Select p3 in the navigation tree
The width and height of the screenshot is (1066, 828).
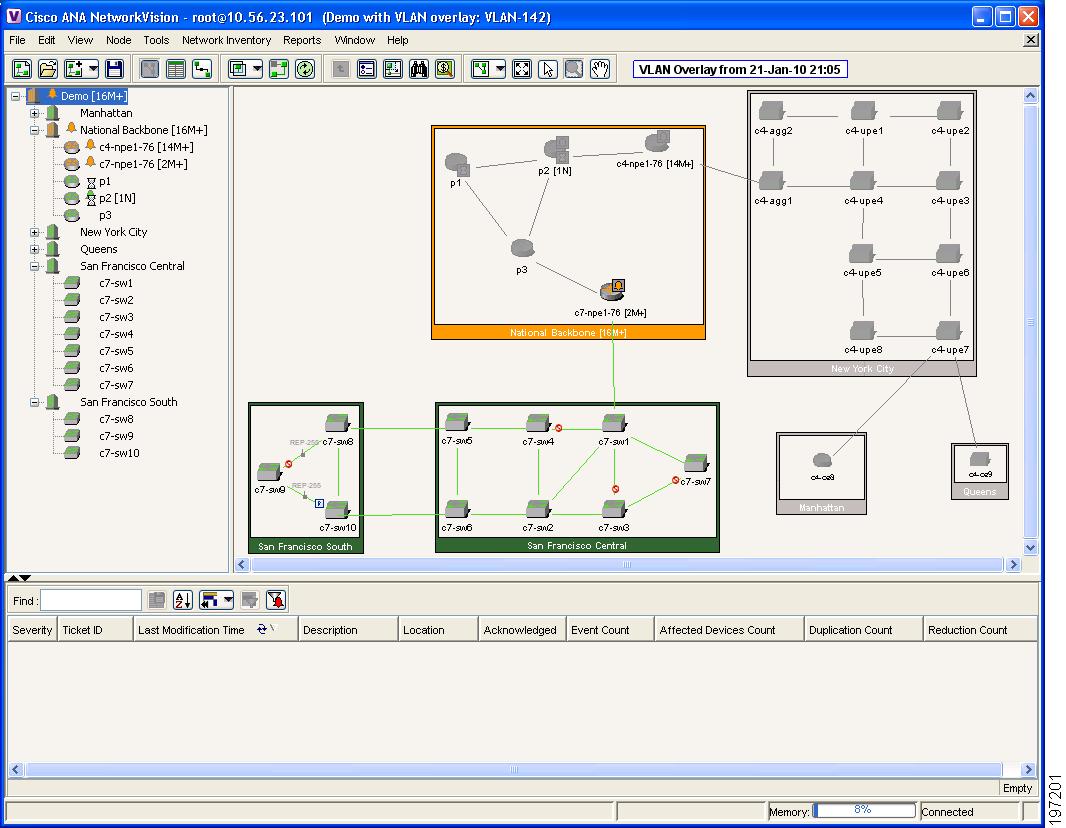click(105, 215)
